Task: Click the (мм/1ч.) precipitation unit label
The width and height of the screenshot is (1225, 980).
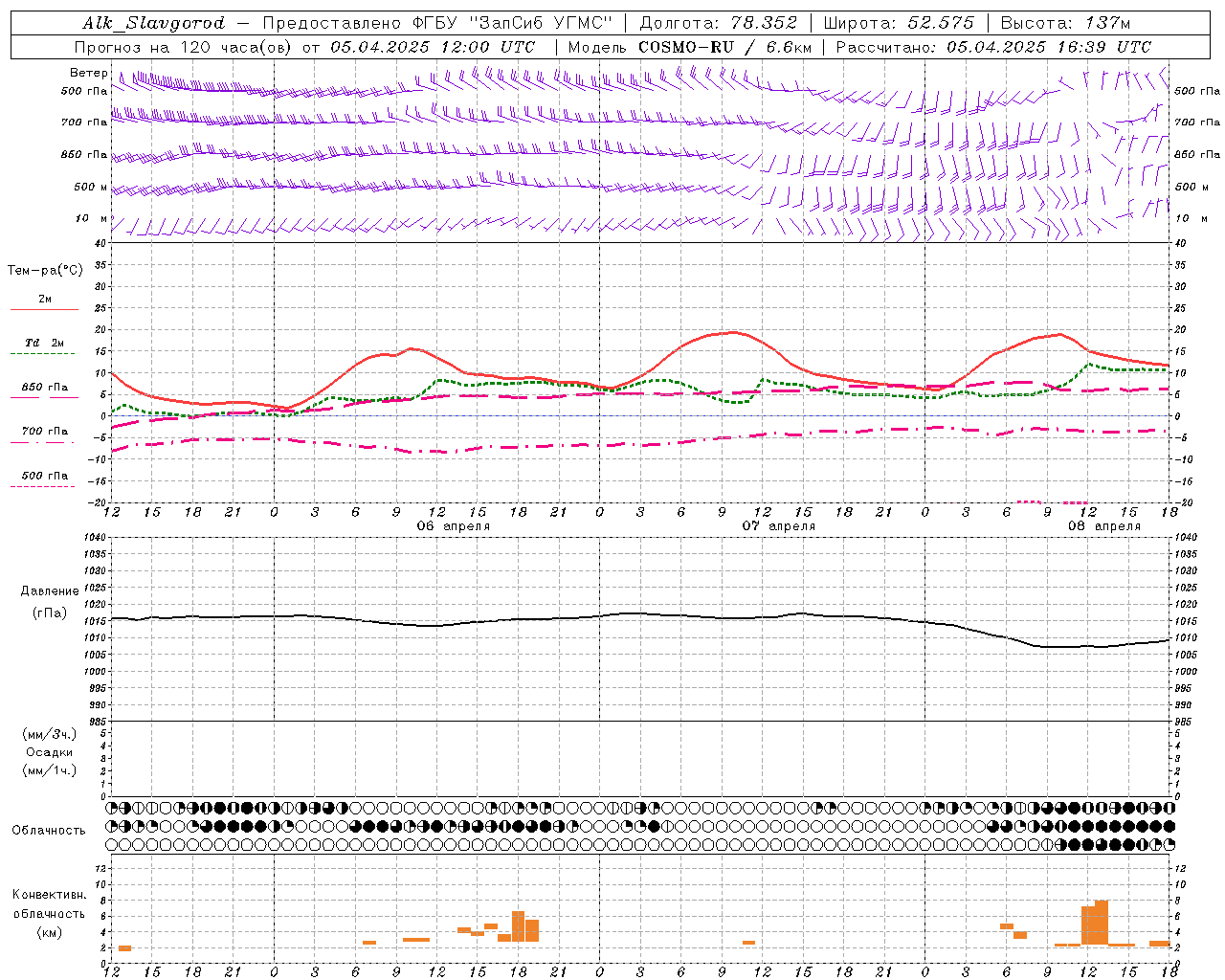Action: (x=50, y=770)
